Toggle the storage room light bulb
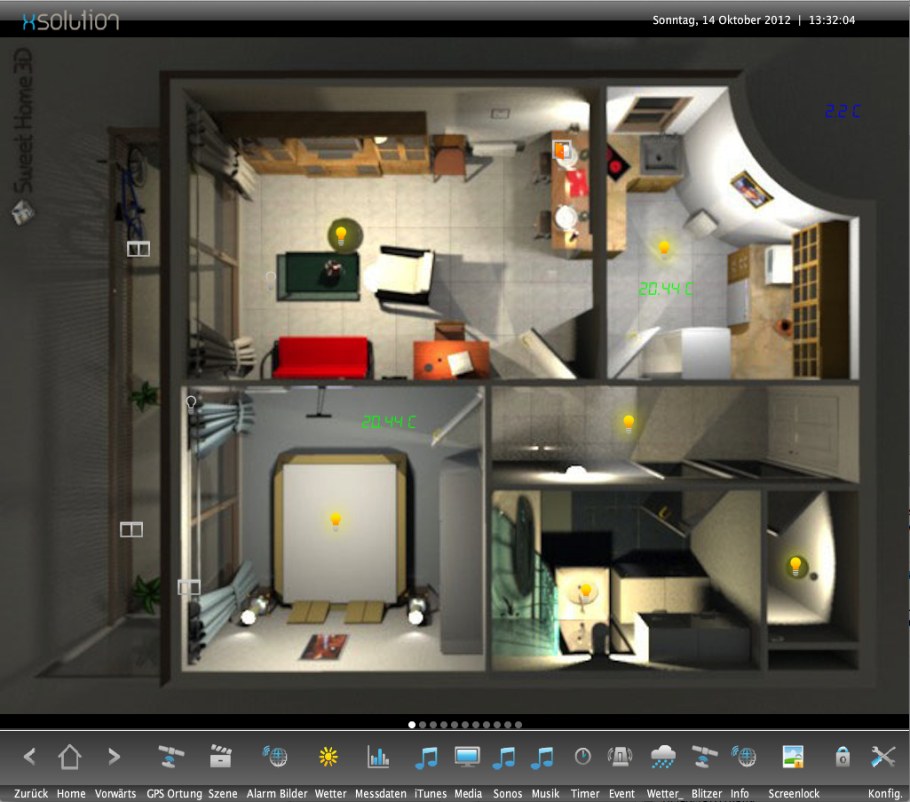This screenshot has width=910, height=802. tap(796, 566)
